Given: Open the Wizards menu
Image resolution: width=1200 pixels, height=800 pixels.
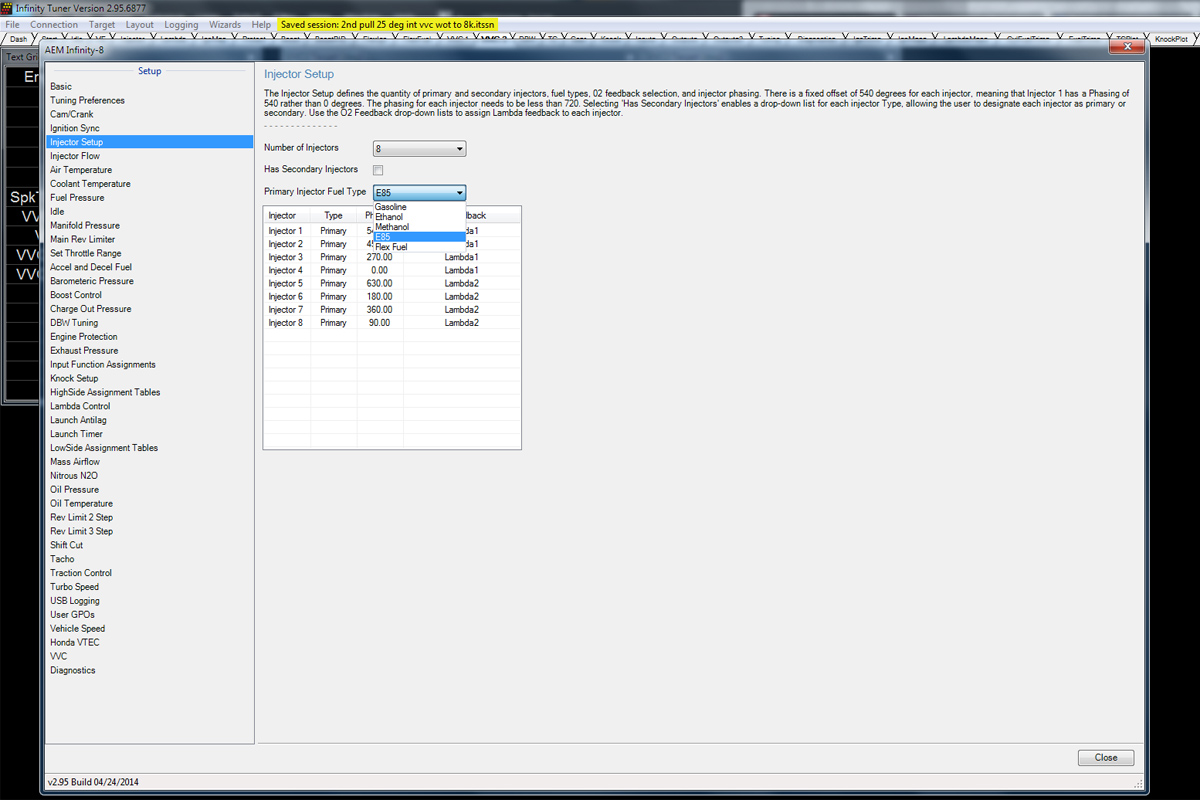Looking at the screenshot, I should (225, 24).
